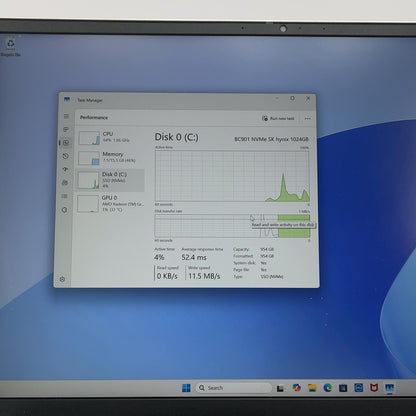Open the App history page icon
The height and width of the screenshot is (416, 416).
(66, 156)
